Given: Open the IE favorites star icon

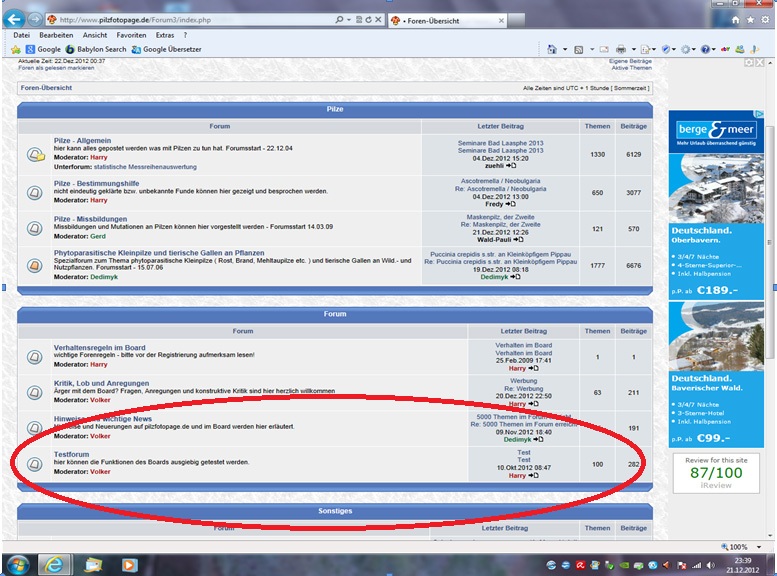Looking at the screenshot, I should 750,19.
